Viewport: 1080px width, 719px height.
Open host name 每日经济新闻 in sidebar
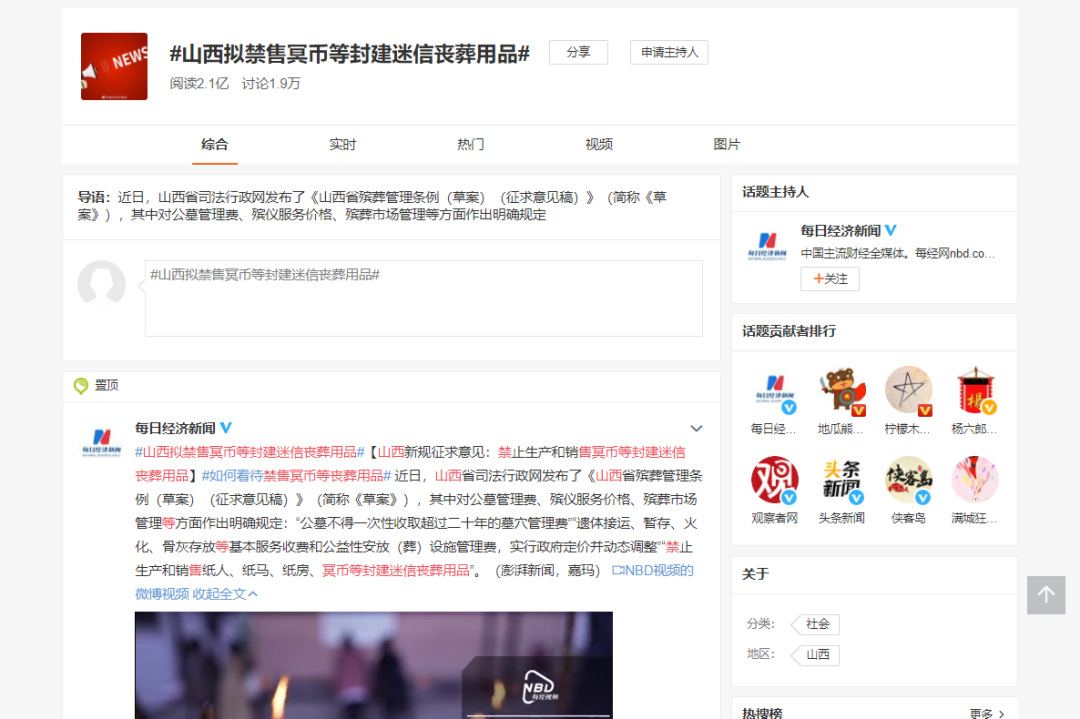840,231
